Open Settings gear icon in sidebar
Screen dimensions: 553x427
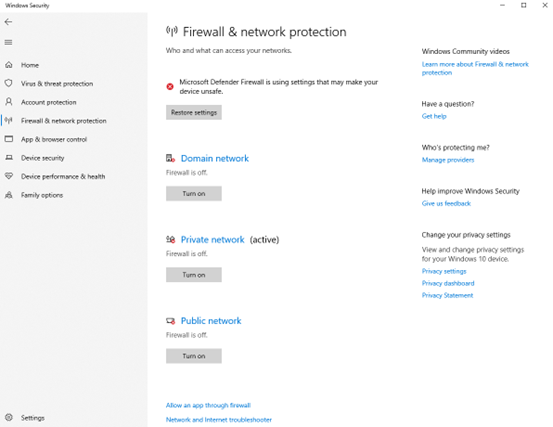click(x=9, y=417)
